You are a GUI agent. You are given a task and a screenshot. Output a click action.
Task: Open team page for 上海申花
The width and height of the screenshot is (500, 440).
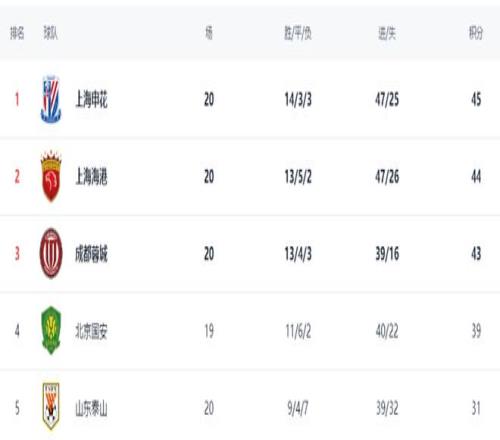[x=91, y=99]
